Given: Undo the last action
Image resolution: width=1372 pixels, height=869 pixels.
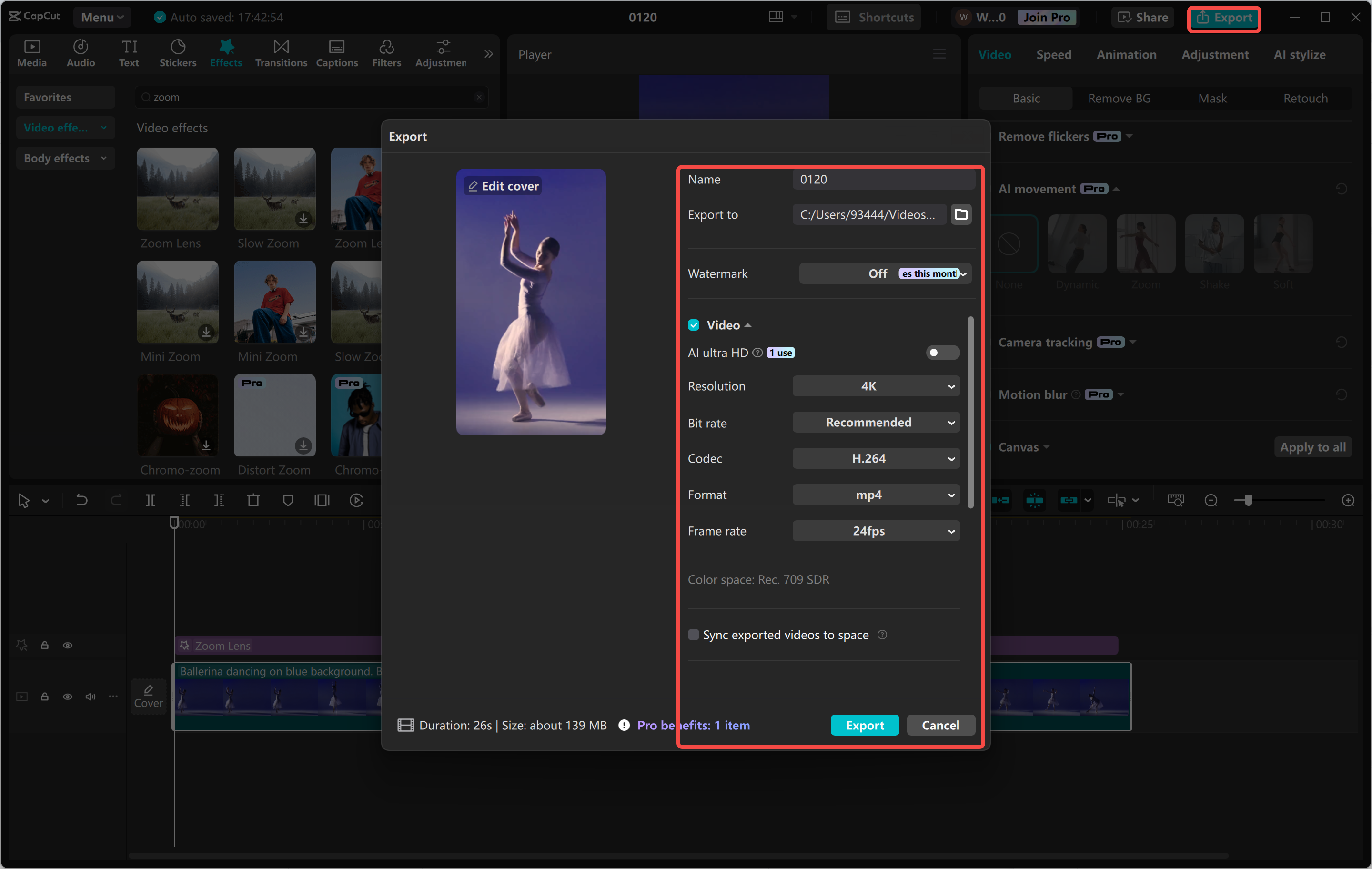Looking at the screenshot, I should pyautogui.click(x=81, y=500).
